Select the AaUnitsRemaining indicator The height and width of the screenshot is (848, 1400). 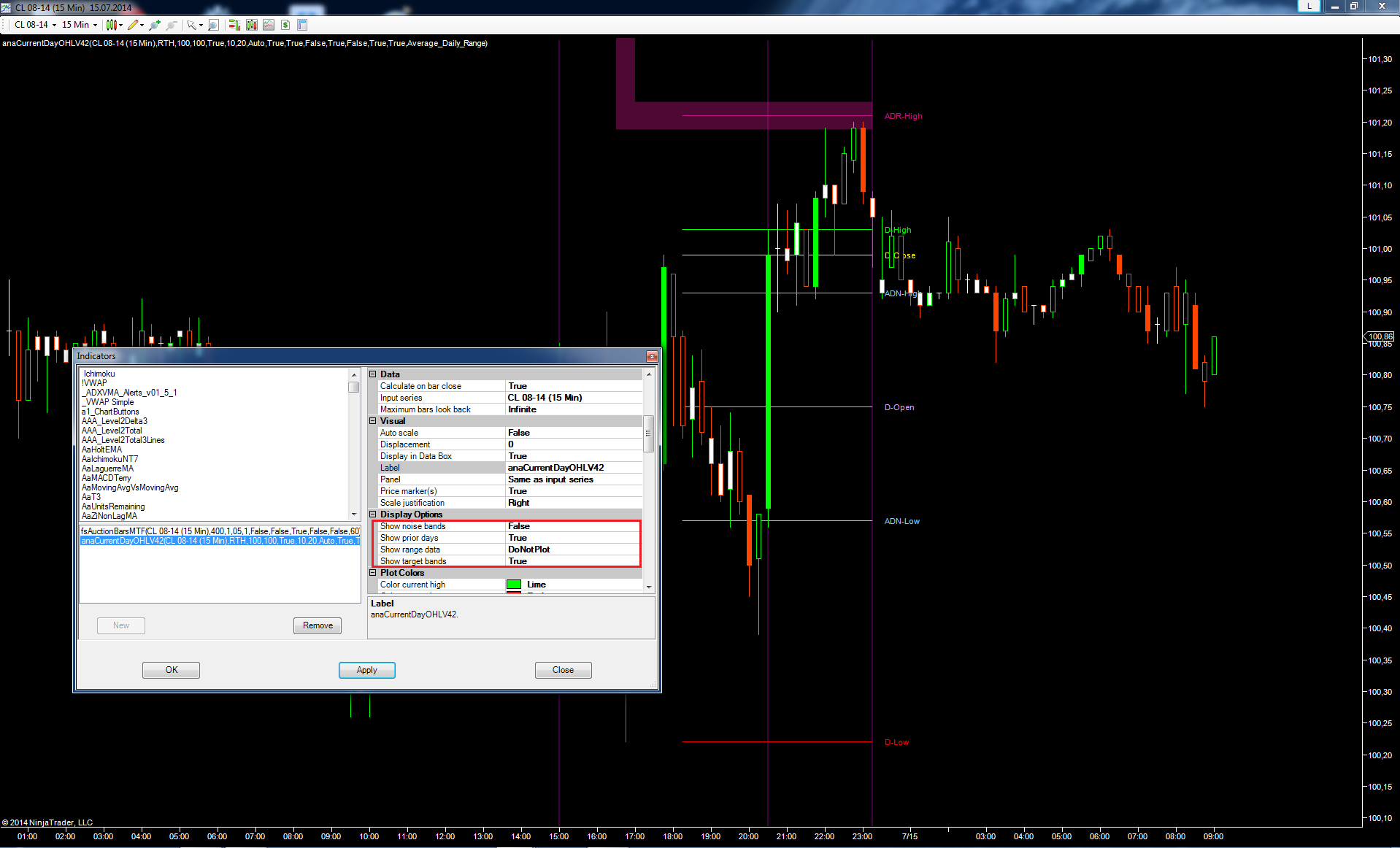coord(113,506)
